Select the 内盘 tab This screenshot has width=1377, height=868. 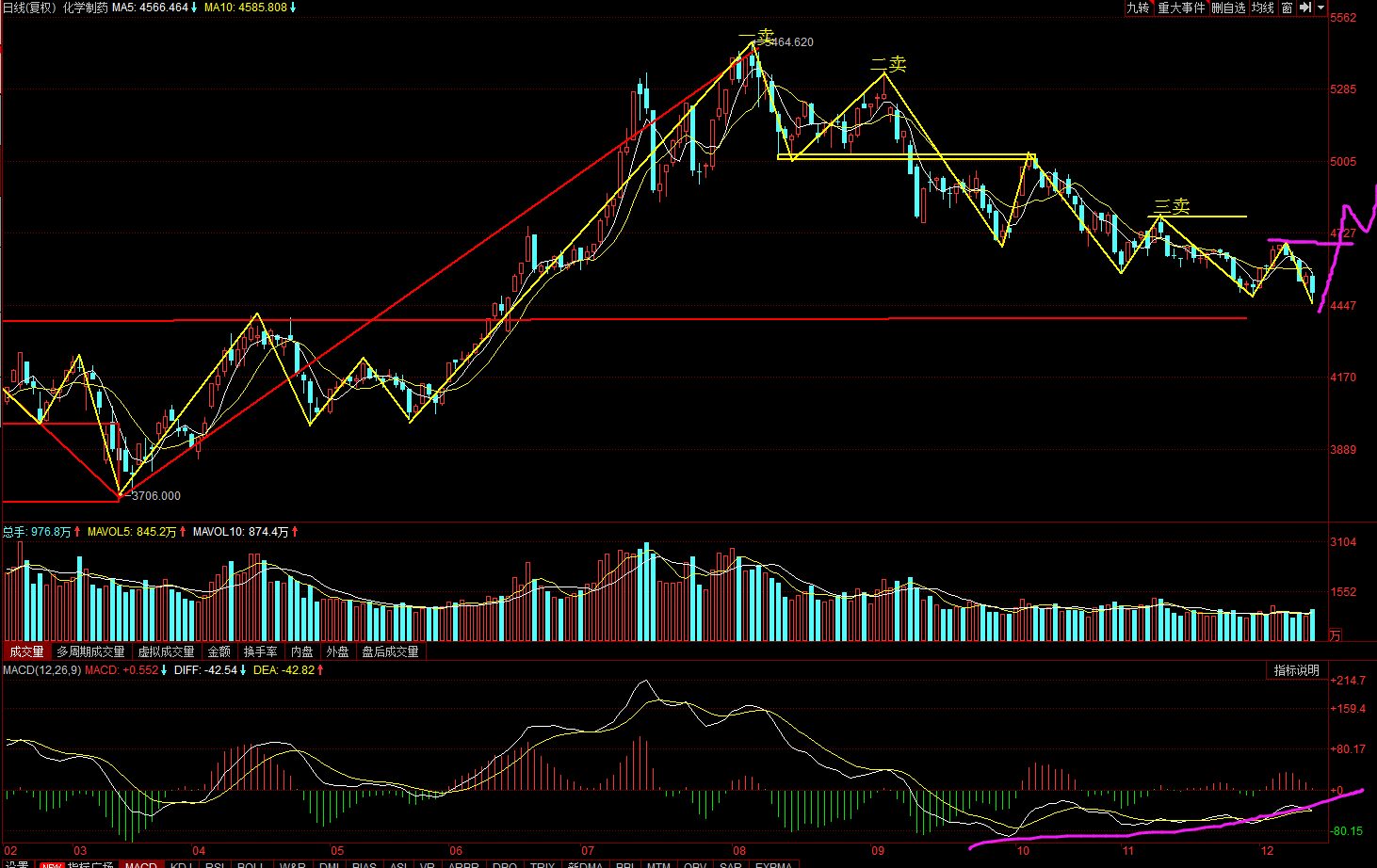click(x=301, y=651)
